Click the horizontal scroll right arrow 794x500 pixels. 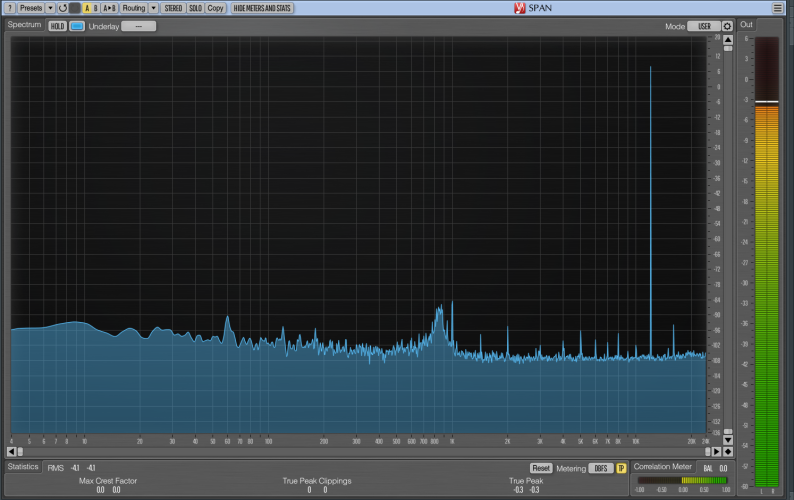[x=717, y=451]
